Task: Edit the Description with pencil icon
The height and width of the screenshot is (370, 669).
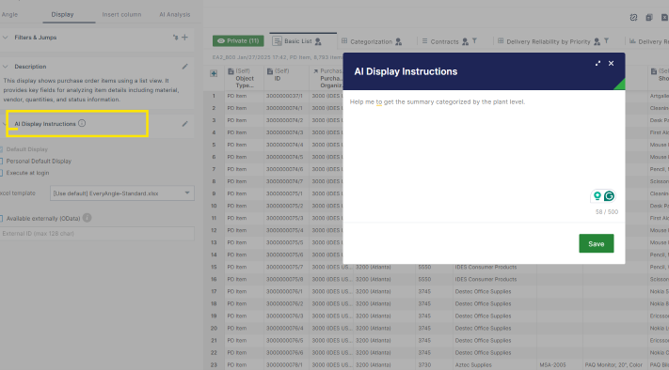Action: click(x=185, y=67)
